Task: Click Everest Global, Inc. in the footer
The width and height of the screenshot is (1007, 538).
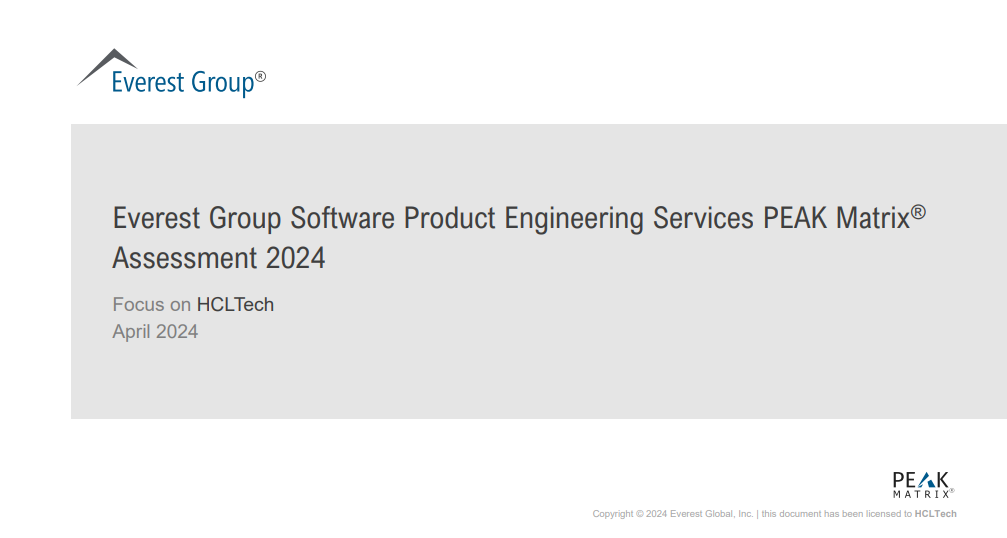Action: [711, 514]
